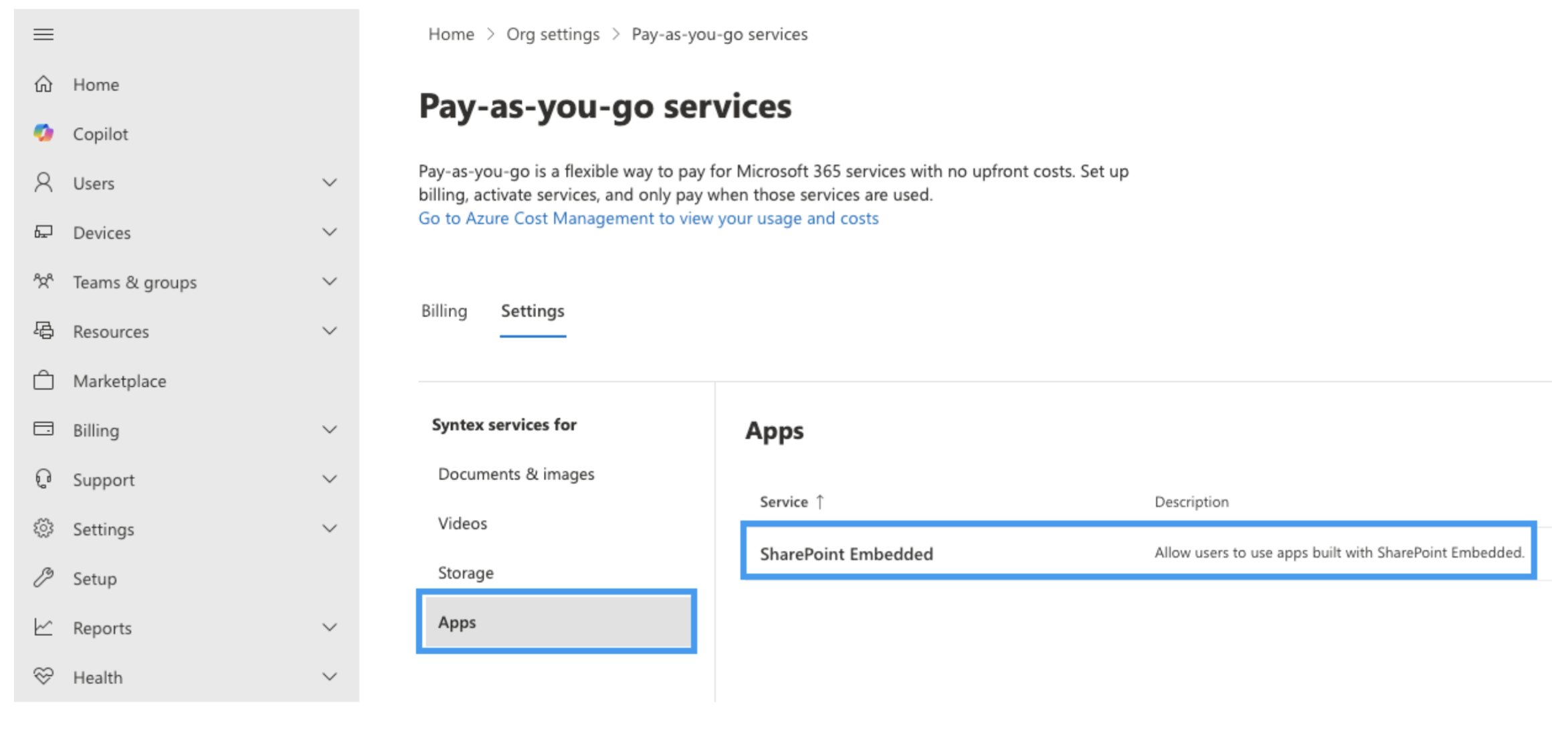
Task: Click the Apps panel heading
Action: (x=775, y=430)
